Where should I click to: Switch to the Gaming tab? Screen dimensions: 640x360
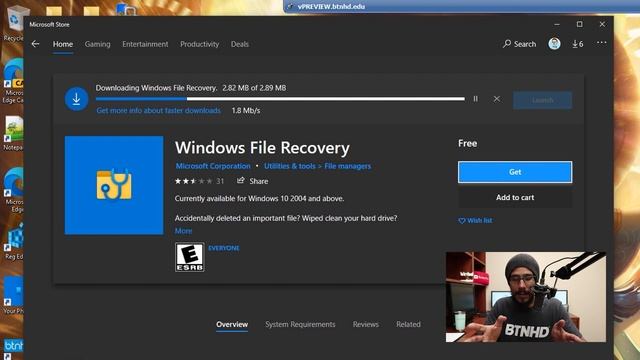pos(98,44)
